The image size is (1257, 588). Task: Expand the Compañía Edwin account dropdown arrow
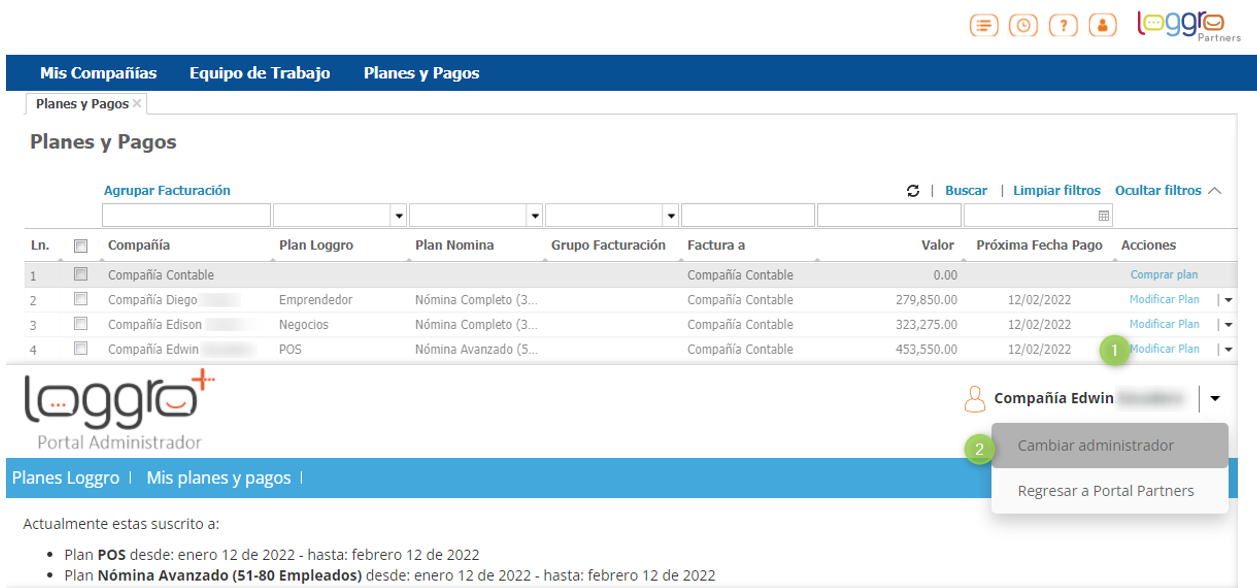pyautogui.click(x=1214, y=399)
